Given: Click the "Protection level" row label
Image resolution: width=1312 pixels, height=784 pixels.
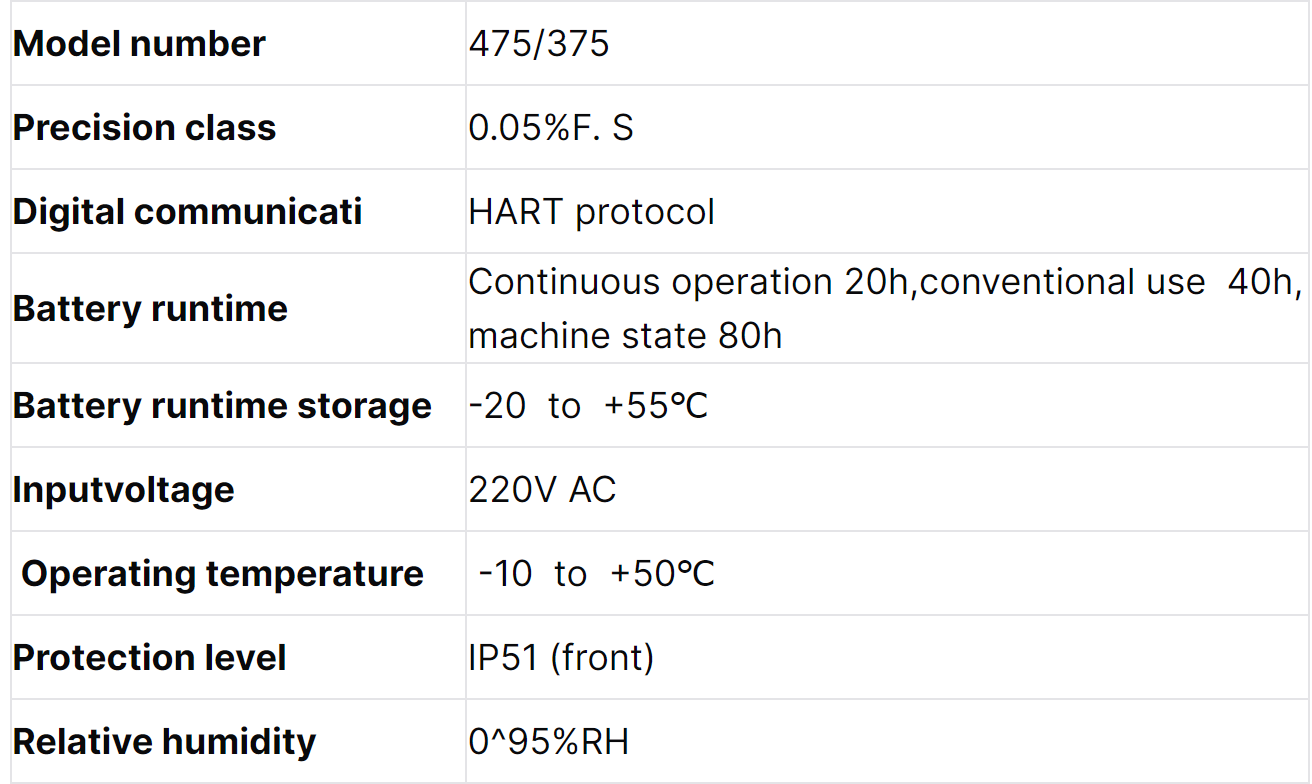Looking at the screenshot, I should coord(149,658).
